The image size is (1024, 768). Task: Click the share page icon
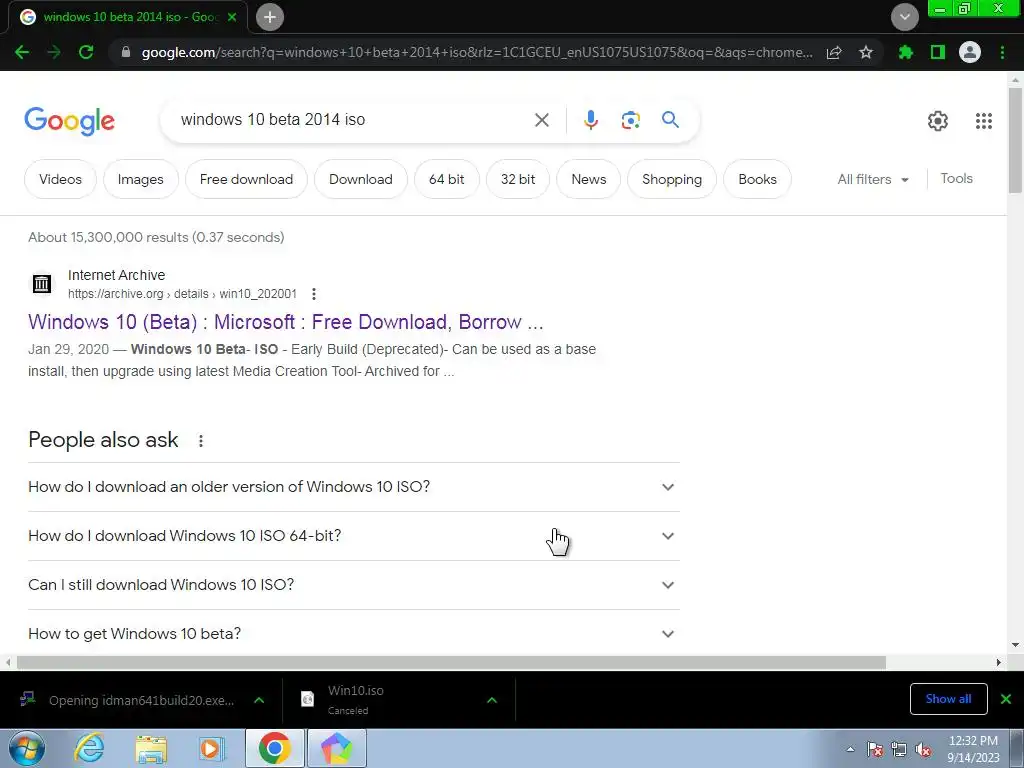point(834,53)
